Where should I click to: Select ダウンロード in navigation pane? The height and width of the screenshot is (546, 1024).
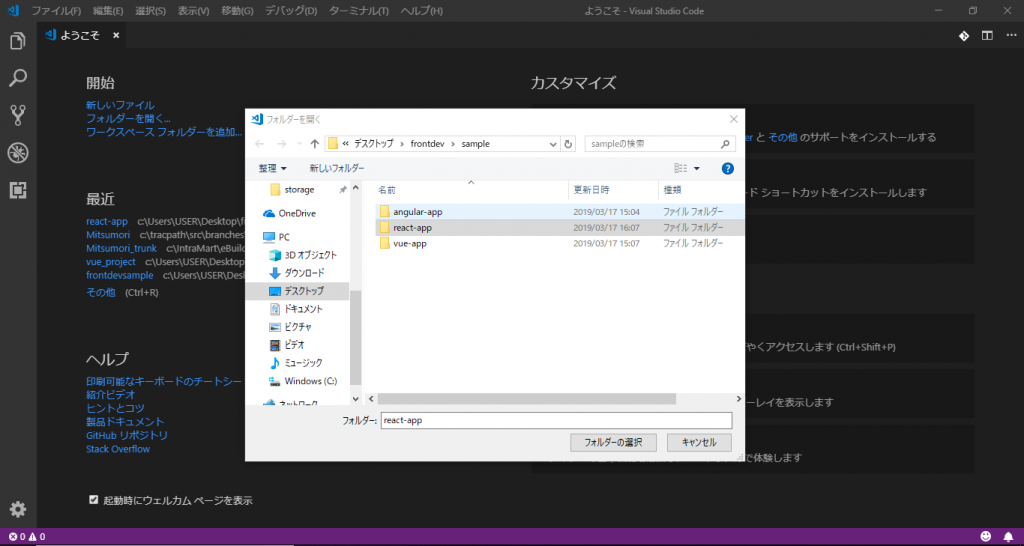[x=297, y=272]
